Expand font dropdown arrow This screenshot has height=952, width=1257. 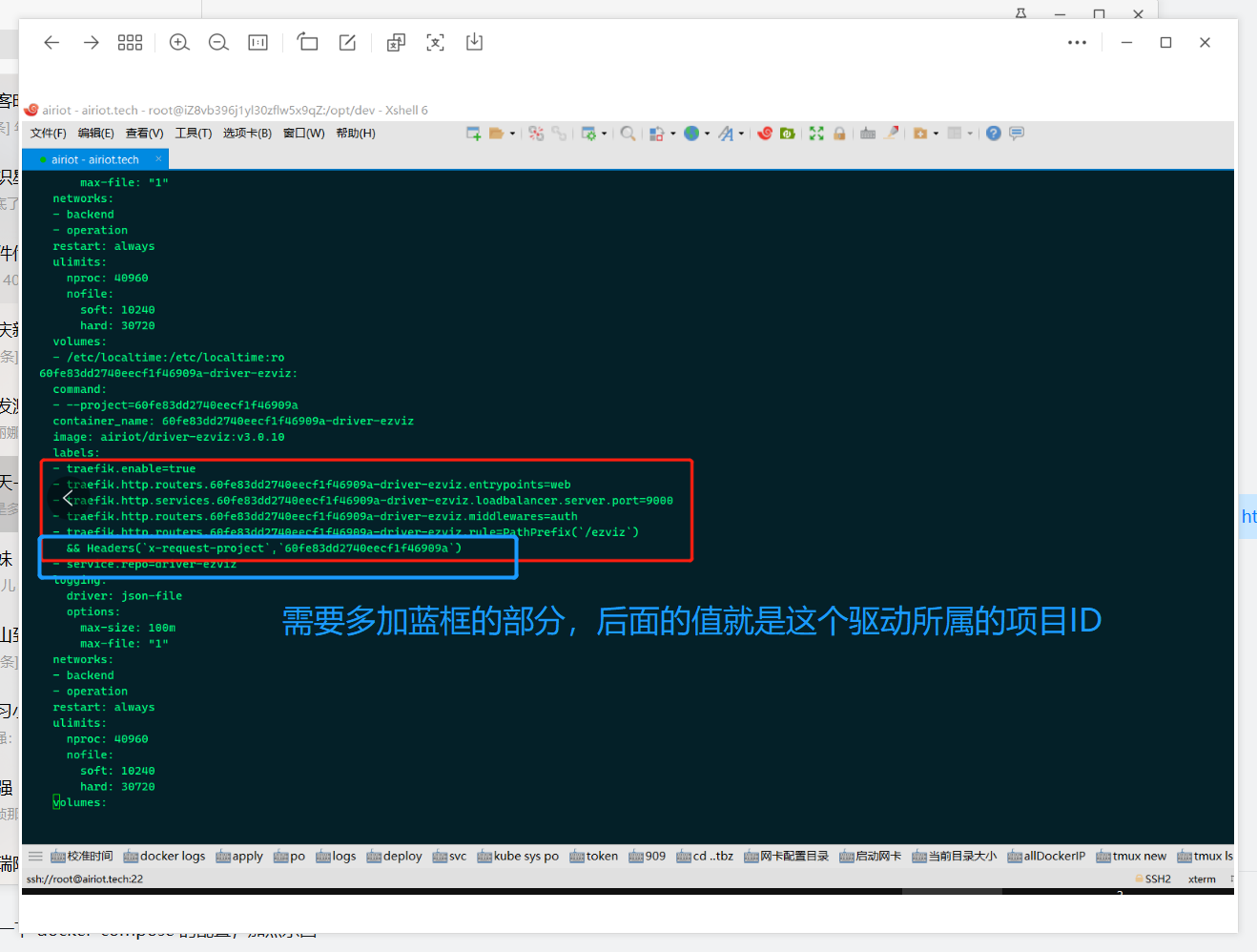coord(741,134)
